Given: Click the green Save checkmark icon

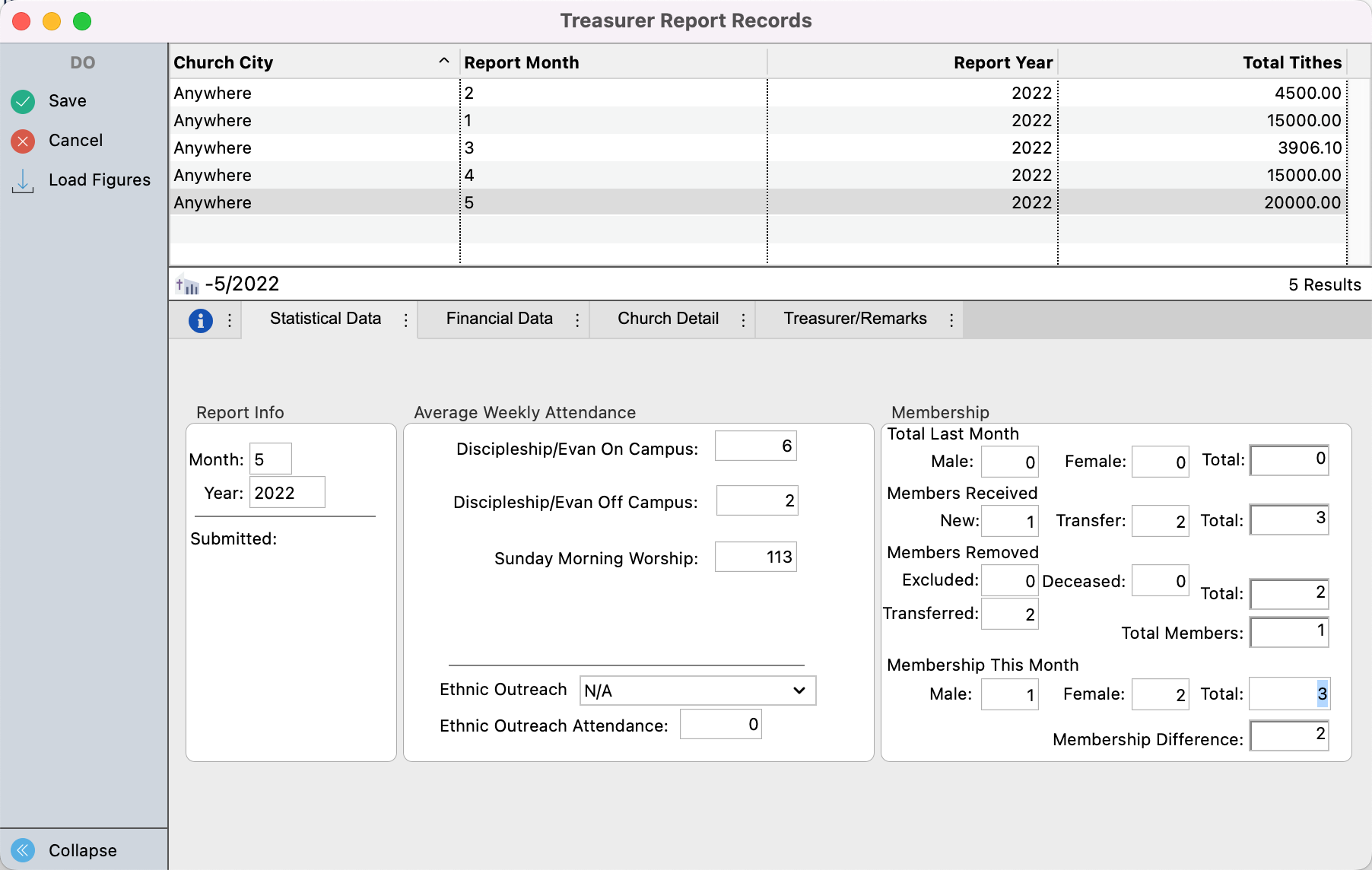Looking at the screenshot, I should [x=23, y=101].
